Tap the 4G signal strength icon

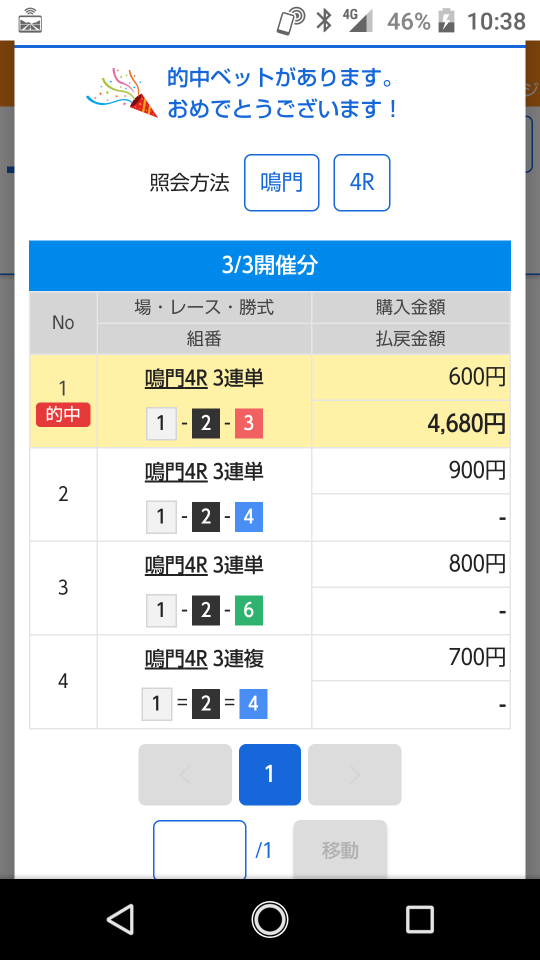click(358, 20)
